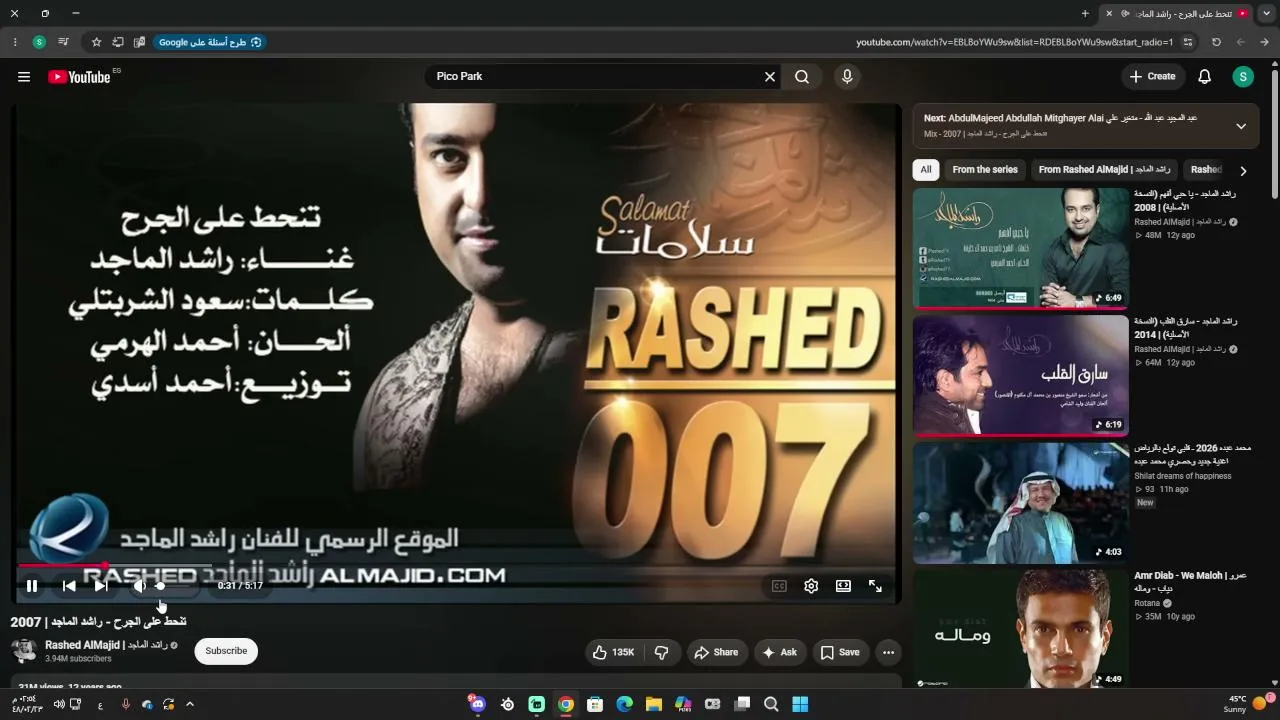Click the Amr Diab - We Maloh title
Viewport: 1280px width, 720px height.
pyautogui.click(x=1190, y=582)
